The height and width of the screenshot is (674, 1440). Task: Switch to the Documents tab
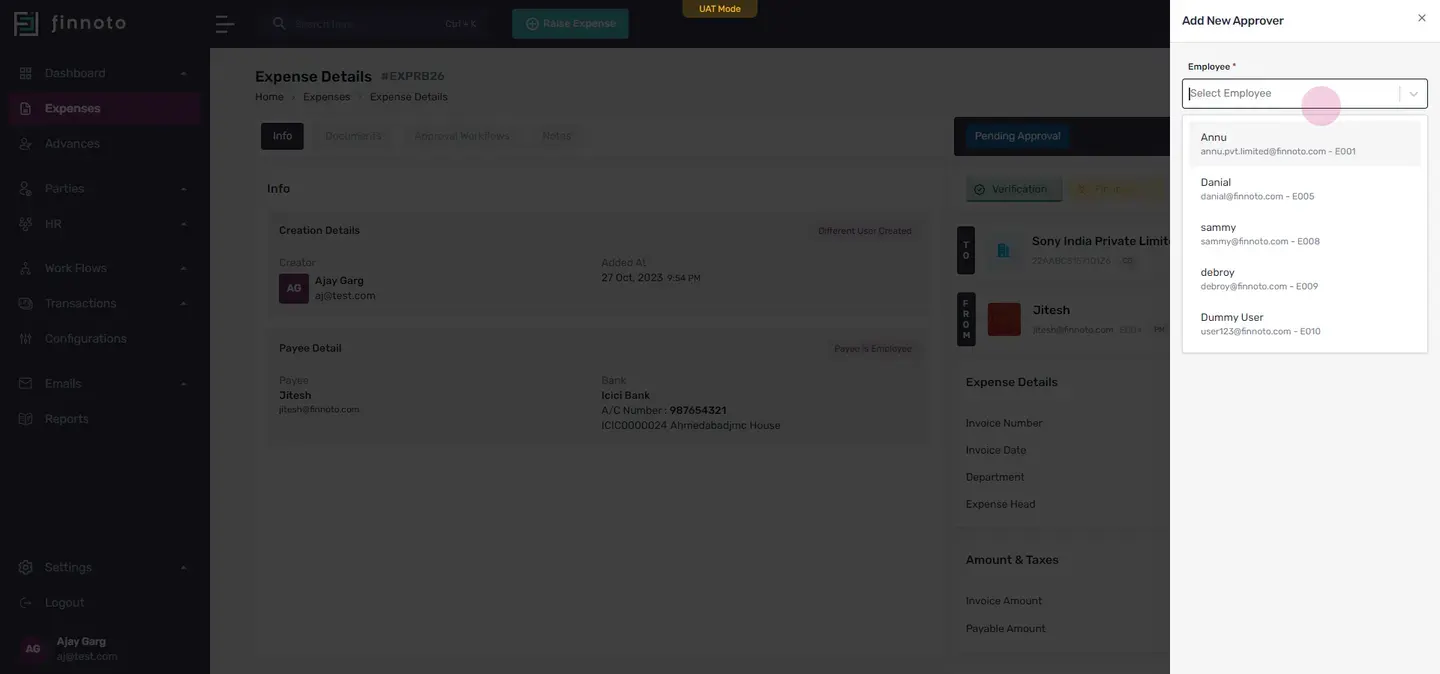pyautogui.click(x=353, y=136)
